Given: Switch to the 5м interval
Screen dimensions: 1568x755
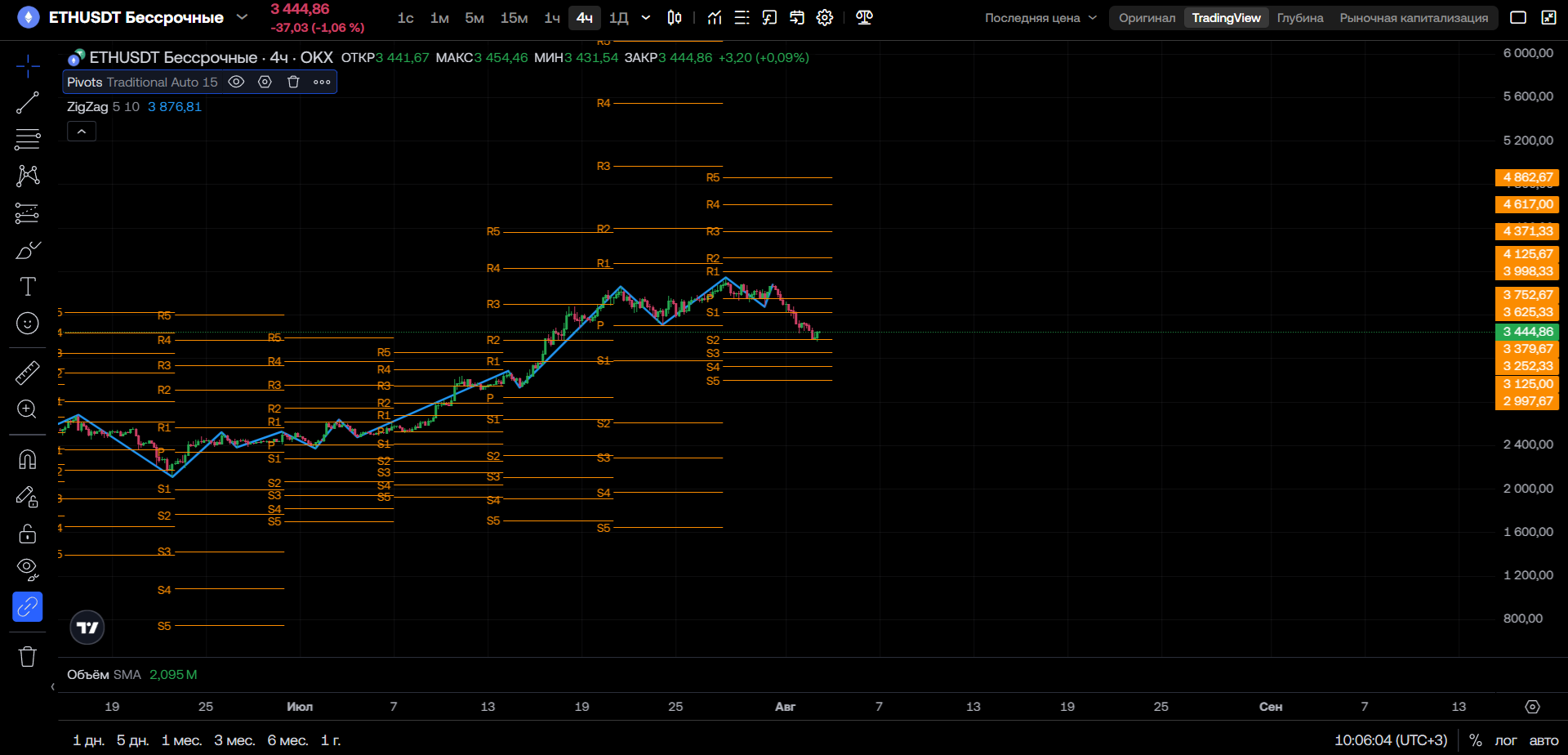Looking at the screenshot, I should coord(474,18).
